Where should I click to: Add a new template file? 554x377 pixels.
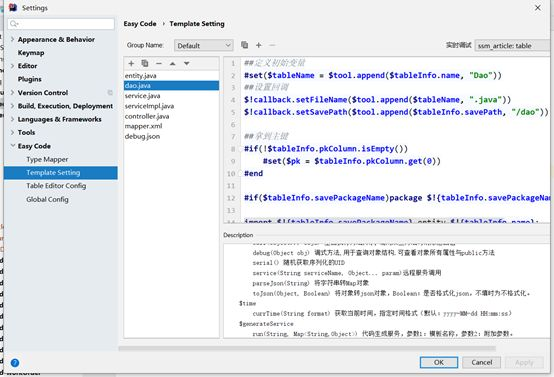pos(131,64)
